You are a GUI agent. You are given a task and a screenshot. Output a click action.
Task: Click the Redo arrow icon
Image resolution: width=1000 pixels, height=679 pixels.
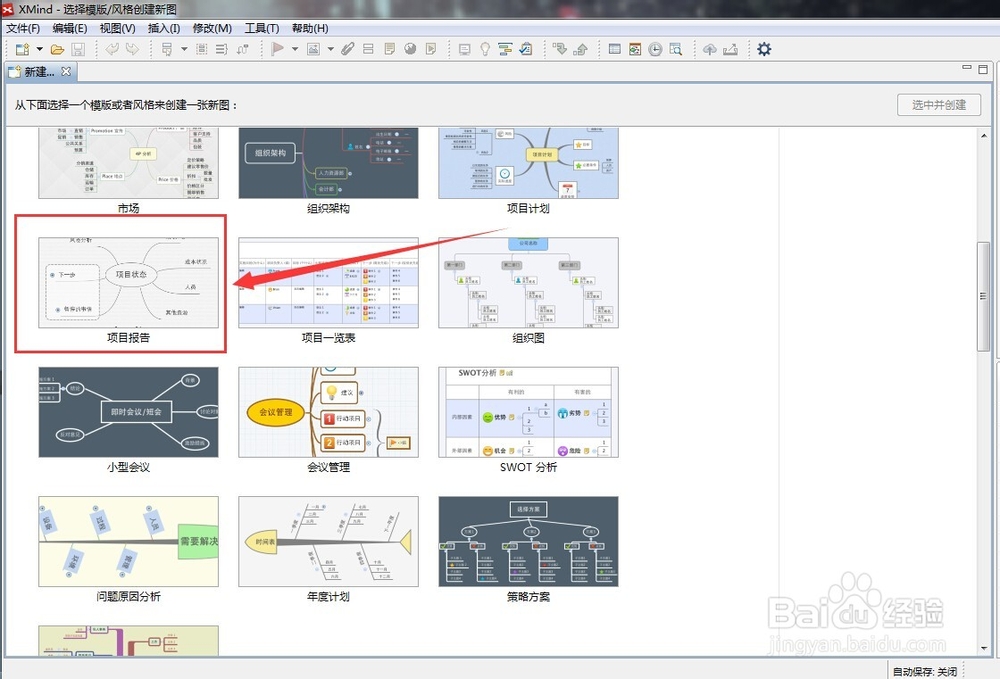pos(132,49)
